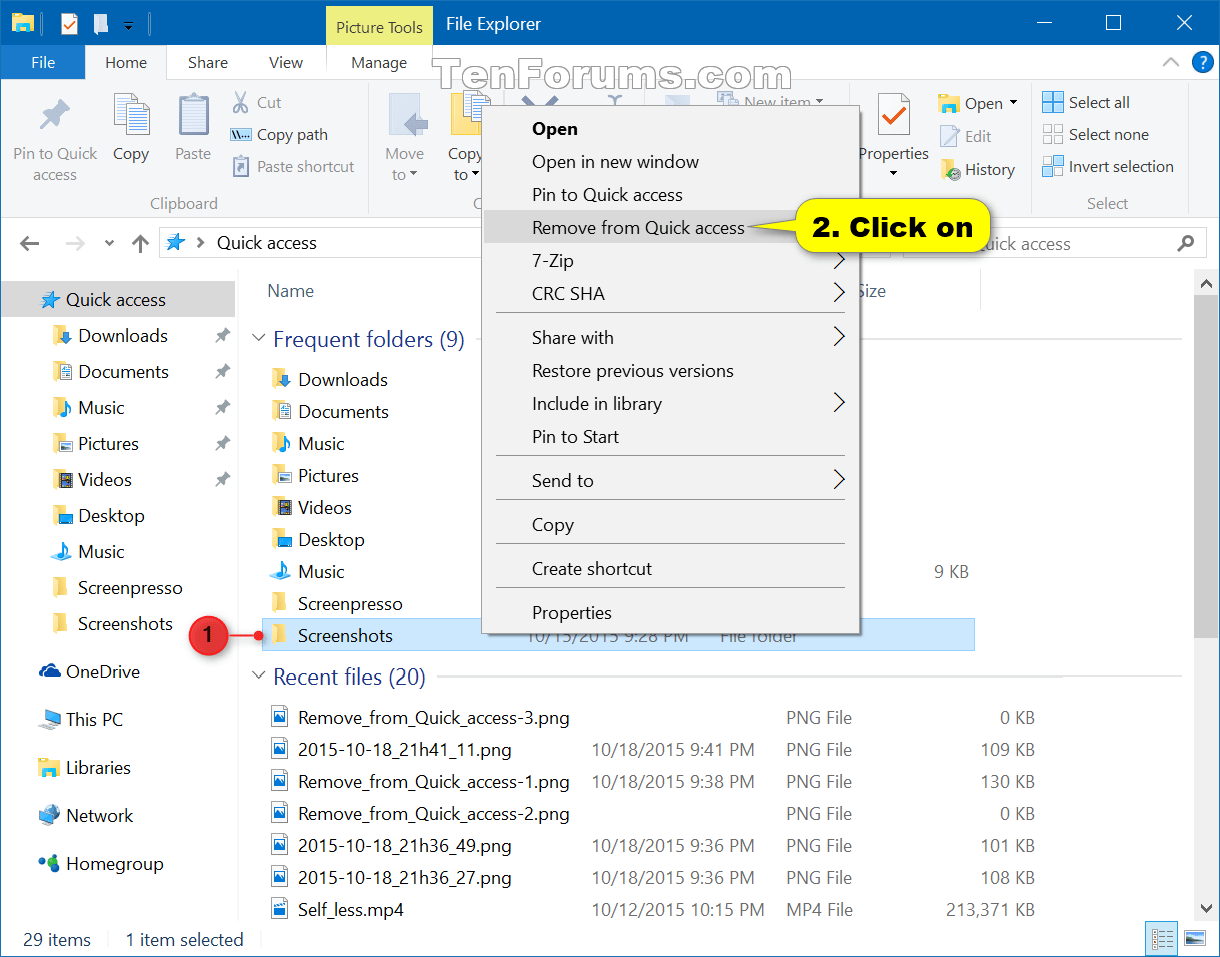The width and height of the screenshot is (1220, 957).
Task: Click the Home ribbon tab
Action: 126,62
